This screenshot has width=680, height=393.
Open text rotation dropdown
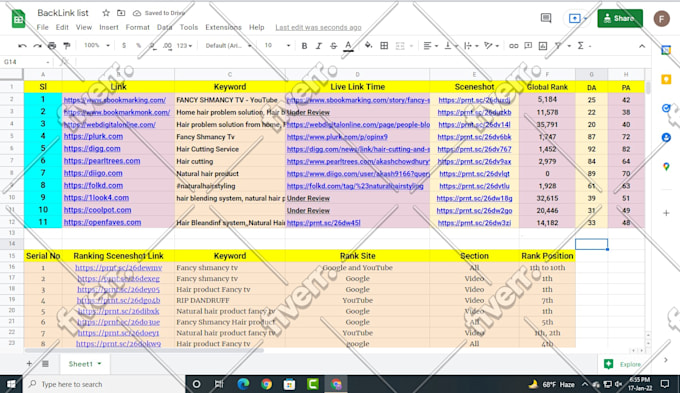point(491,46)
